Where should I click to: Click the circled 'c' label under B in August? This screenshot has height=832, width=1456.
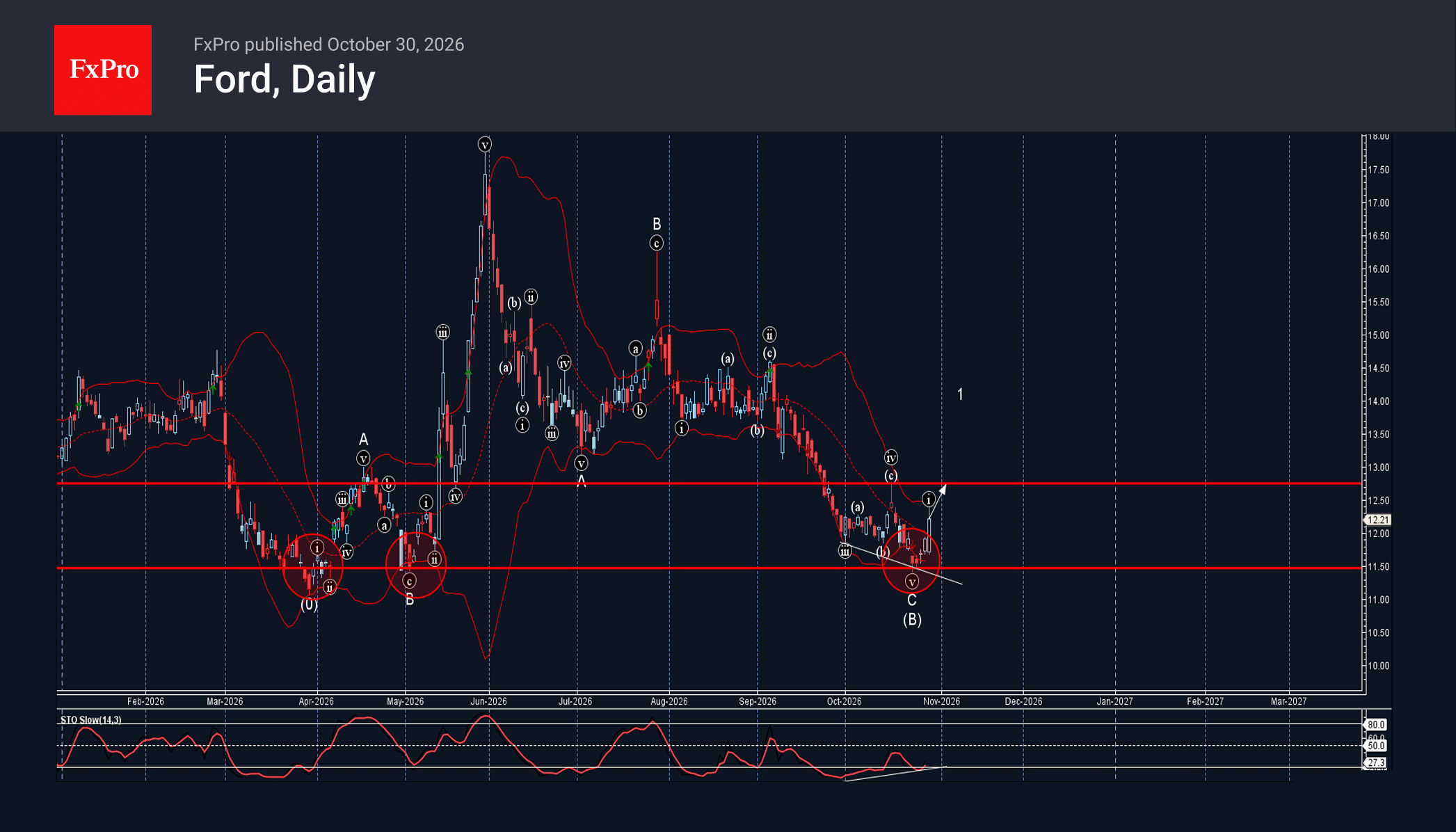[x=656, y=243]
